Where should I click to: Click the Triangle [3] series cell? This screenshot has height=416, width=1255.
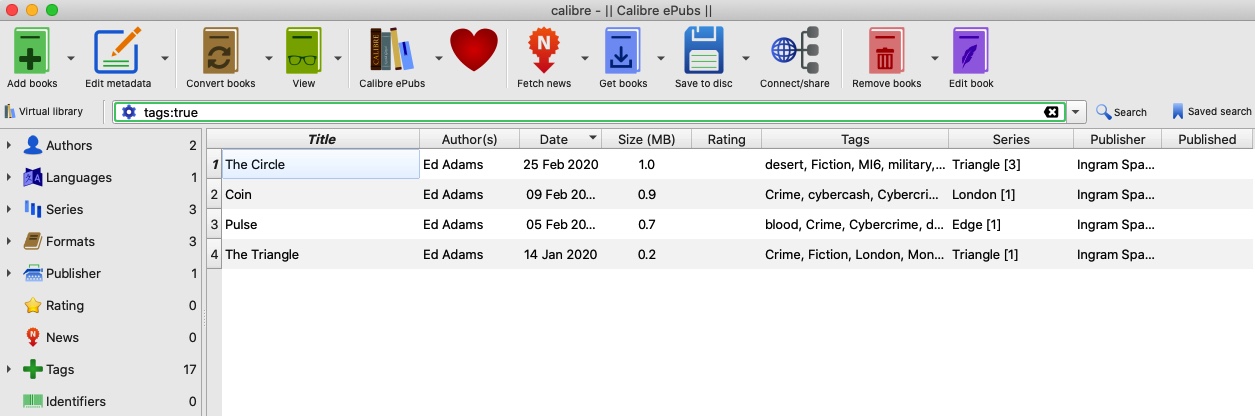pyautogui.click(x=1011, y=164)
